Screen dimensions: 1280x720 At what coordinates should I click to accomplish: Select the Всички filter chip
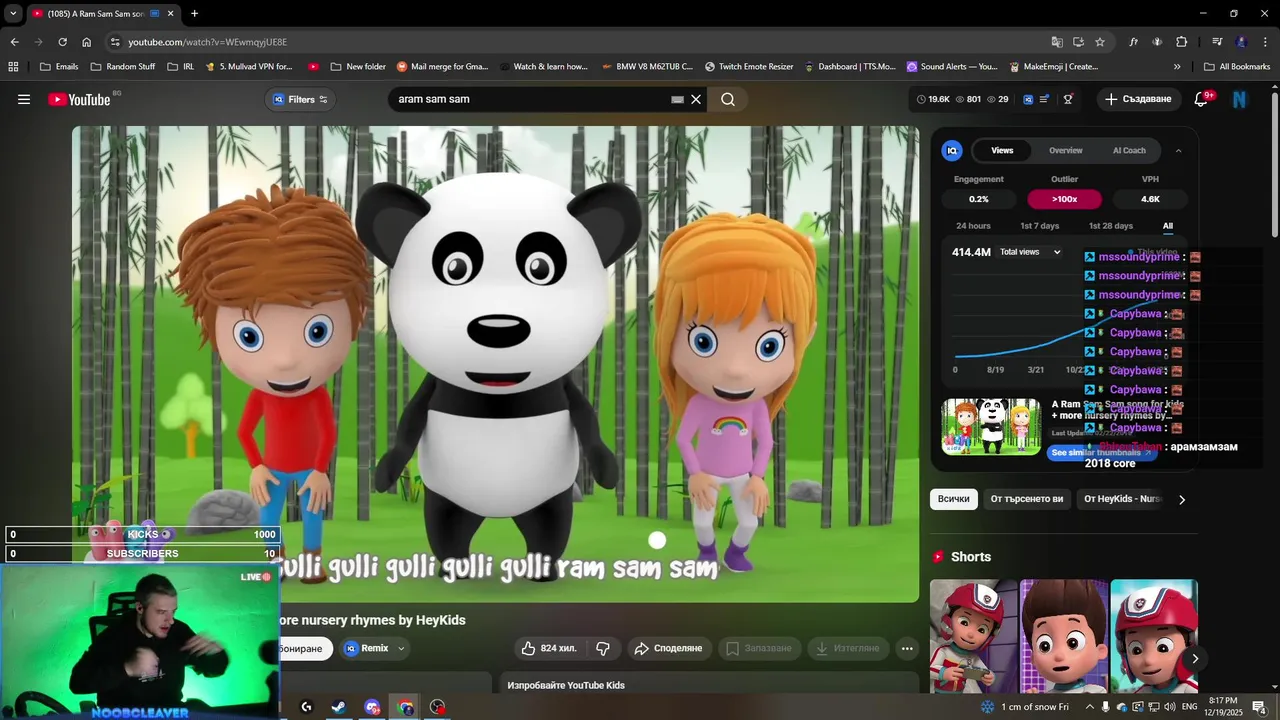(953, 499)
